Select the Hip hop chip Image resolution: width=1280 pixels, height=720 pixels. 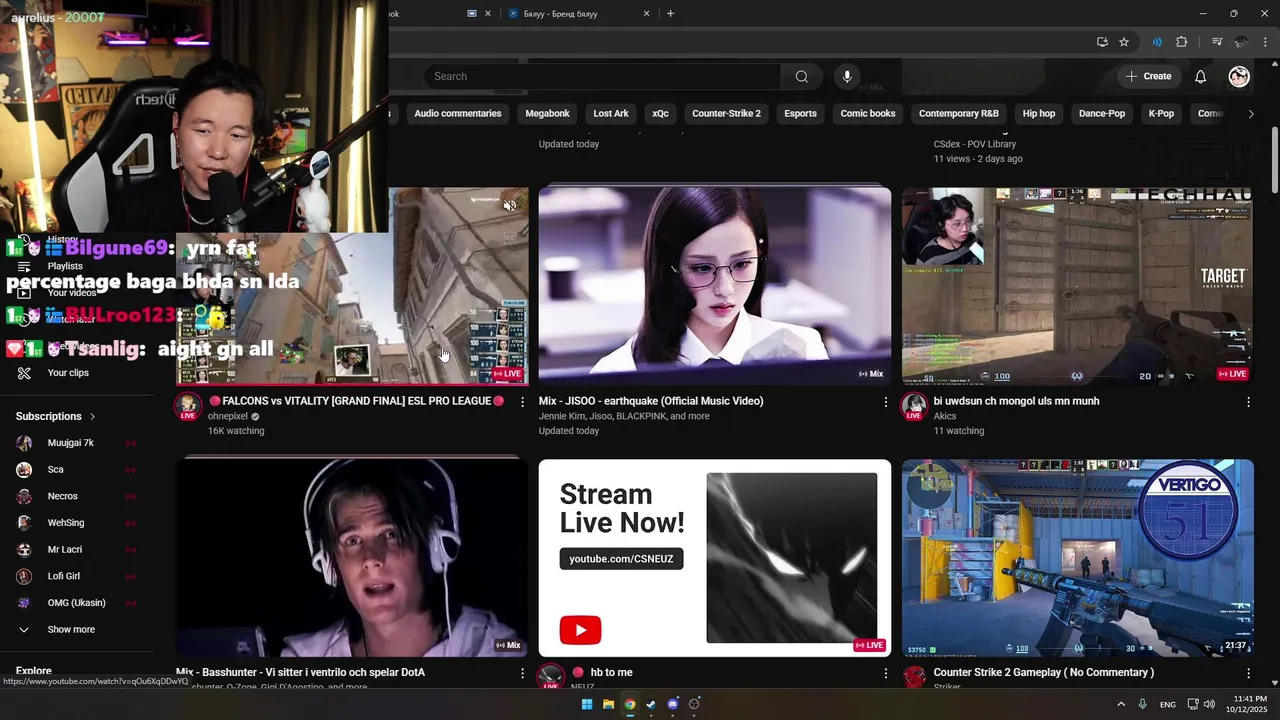pos(1038,114)
